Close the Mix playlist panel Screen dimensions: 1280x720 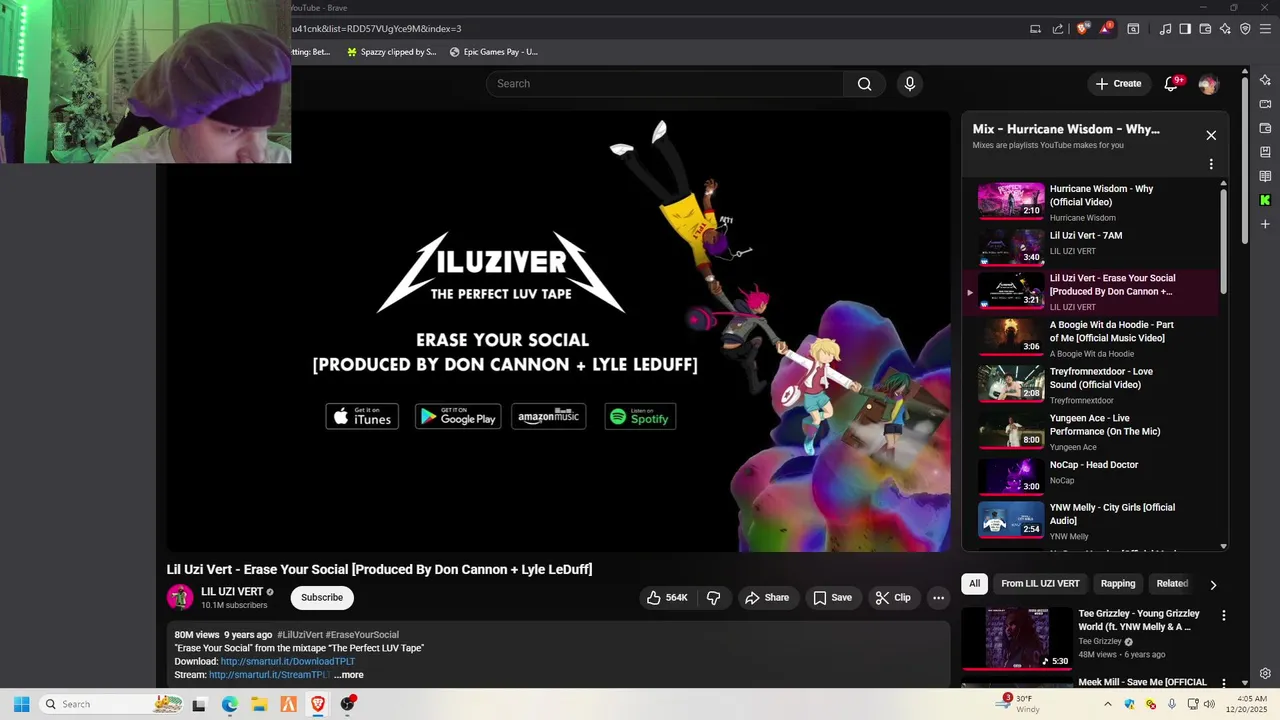coord(1211,135)
